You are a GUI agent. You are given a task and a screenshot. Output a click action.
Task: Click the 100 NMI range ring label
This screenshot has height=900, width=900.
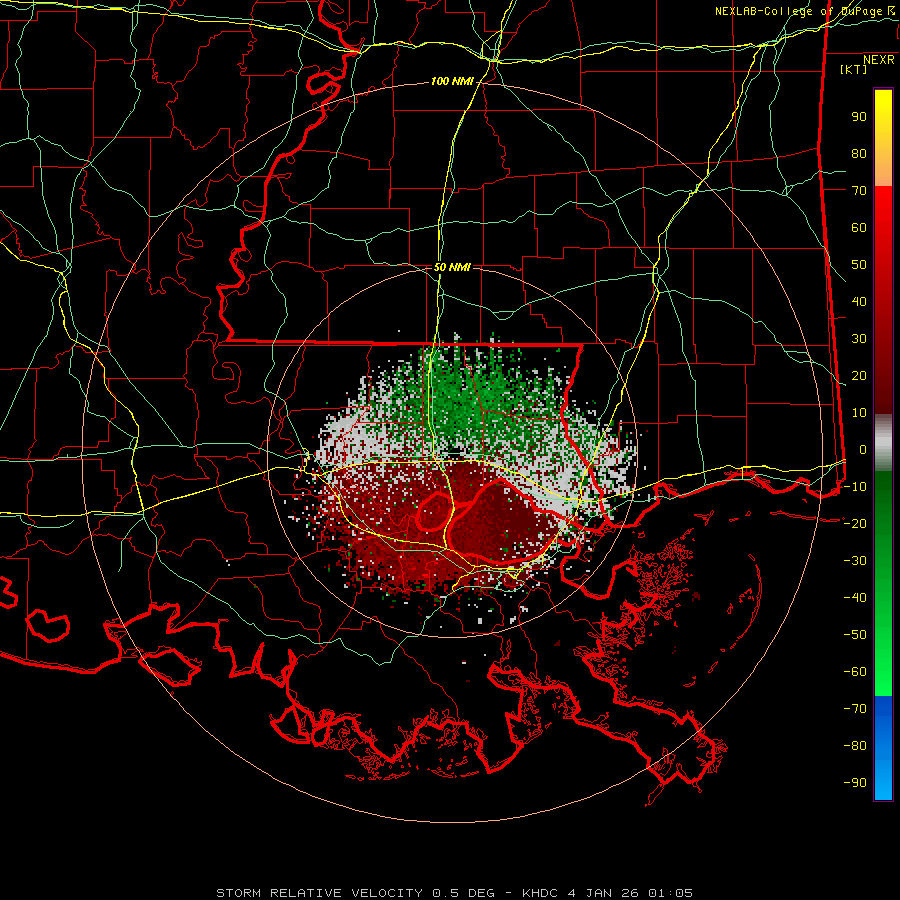[x=452, y=82]
